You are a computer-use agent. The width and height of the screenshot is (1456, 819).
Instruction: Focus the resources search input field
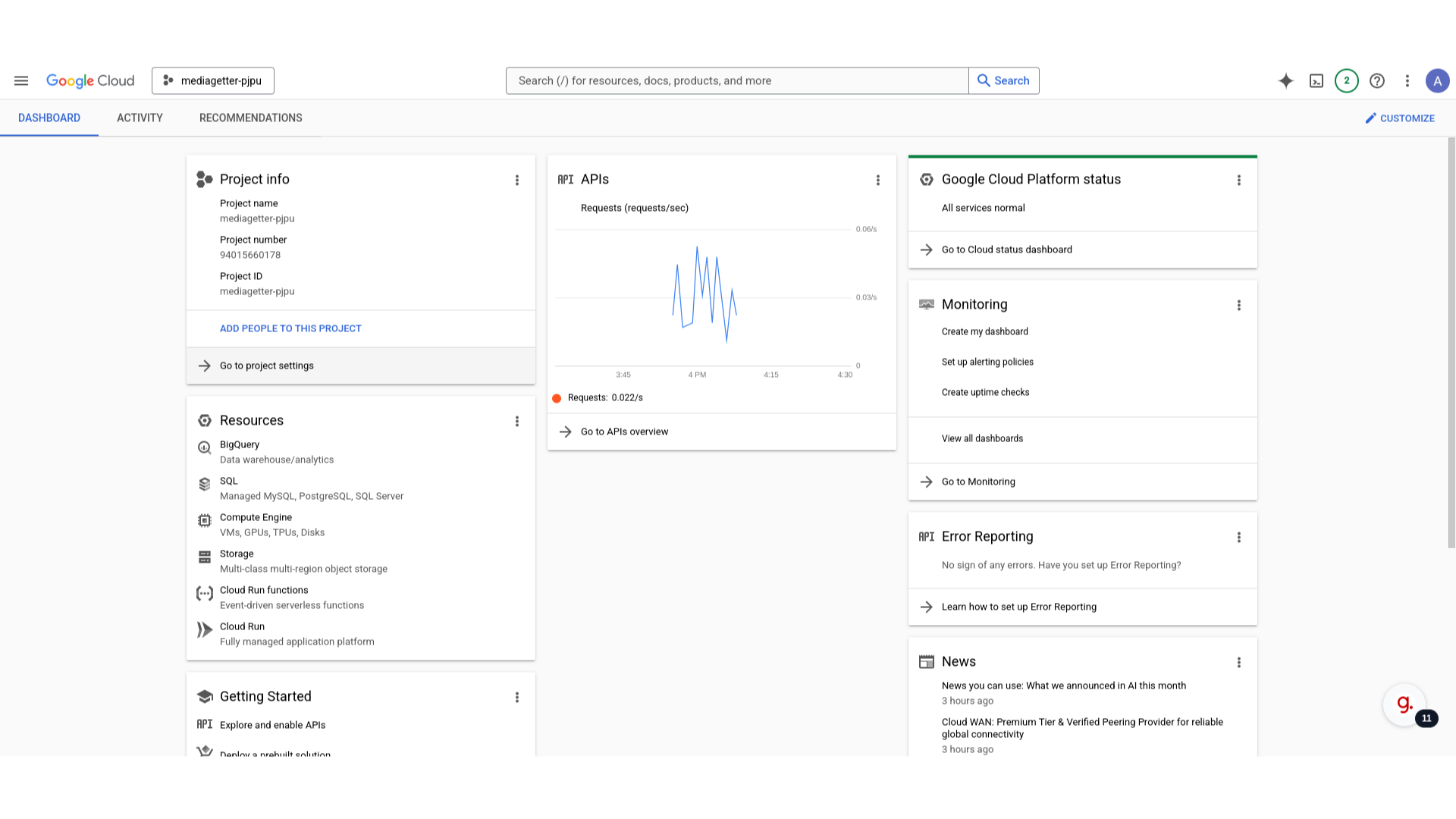coord(737,80)
